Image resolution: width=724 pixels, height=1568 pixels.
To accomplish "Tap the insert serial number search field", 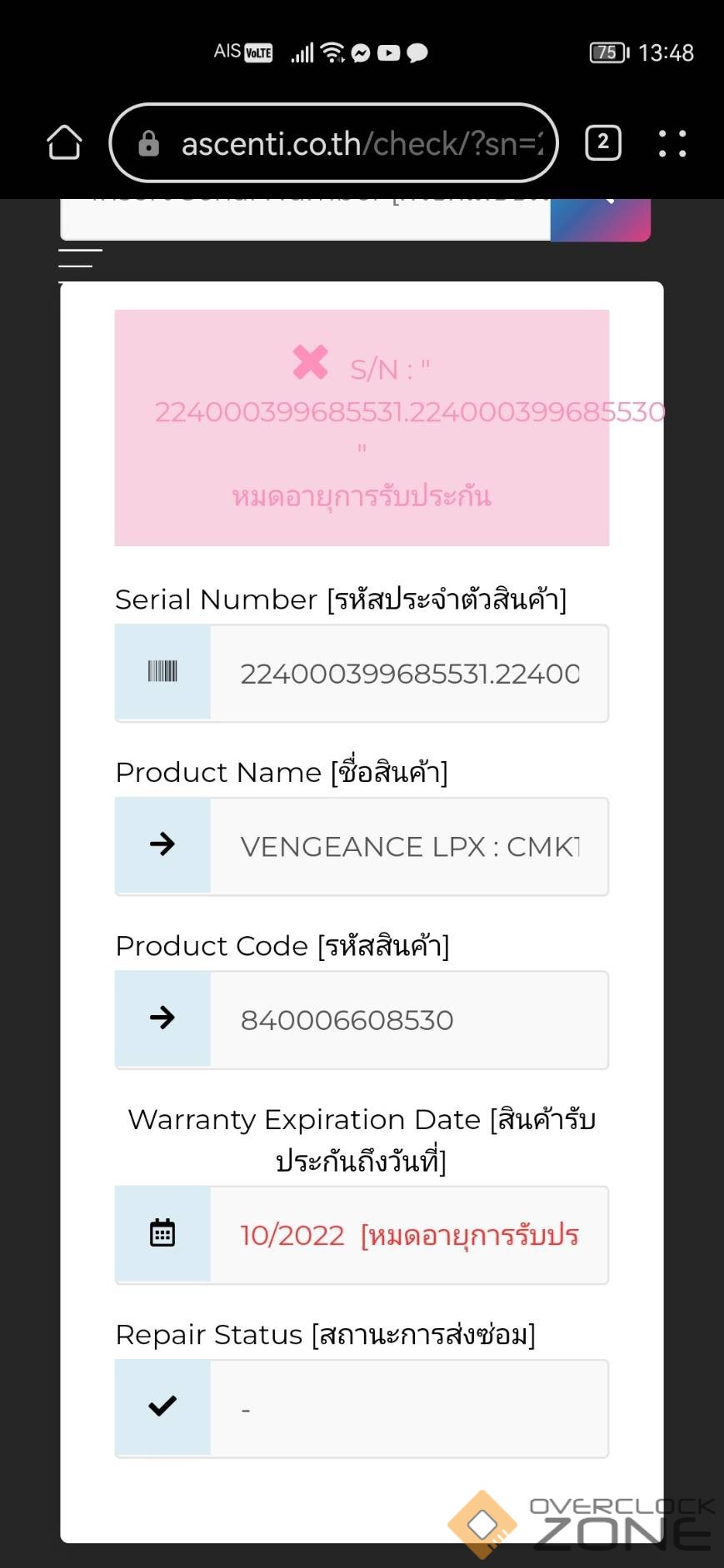I will 305,218.
